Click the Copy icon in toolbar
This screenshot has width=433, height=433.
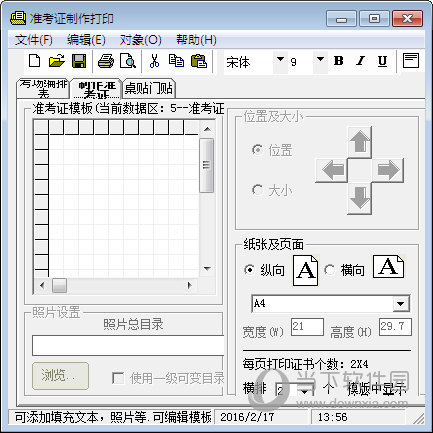tap(176, 61)
